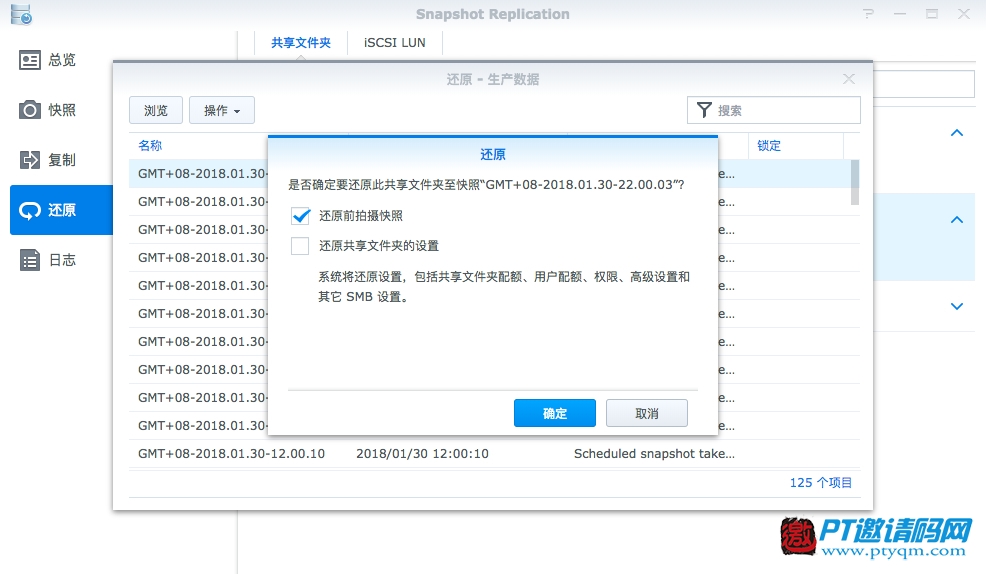Switch to the iSCSI LUN tab
Image resolution: width=986 pixels, height=574 pixels.
click(395, 43)
